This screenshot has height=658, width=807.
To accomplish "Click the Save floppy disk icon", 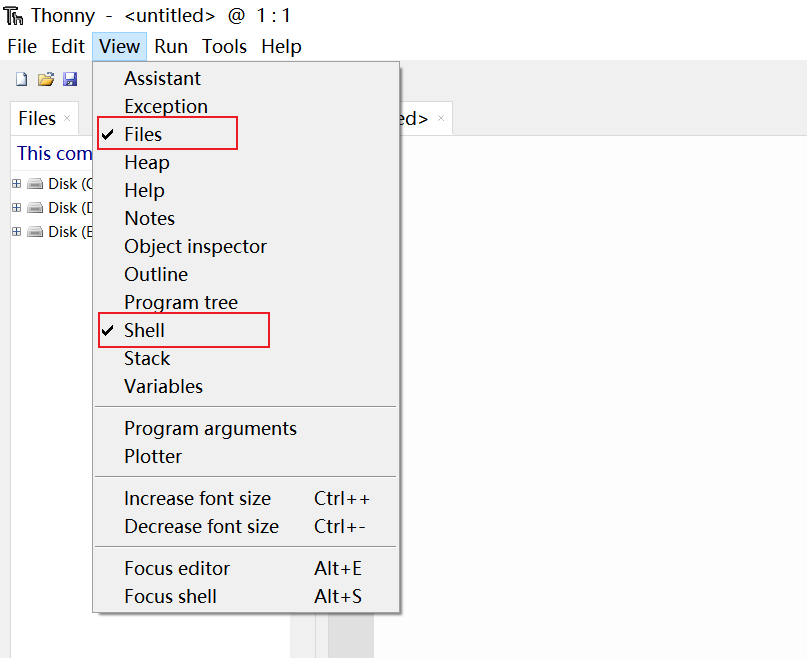I will (x=70, y=79).
